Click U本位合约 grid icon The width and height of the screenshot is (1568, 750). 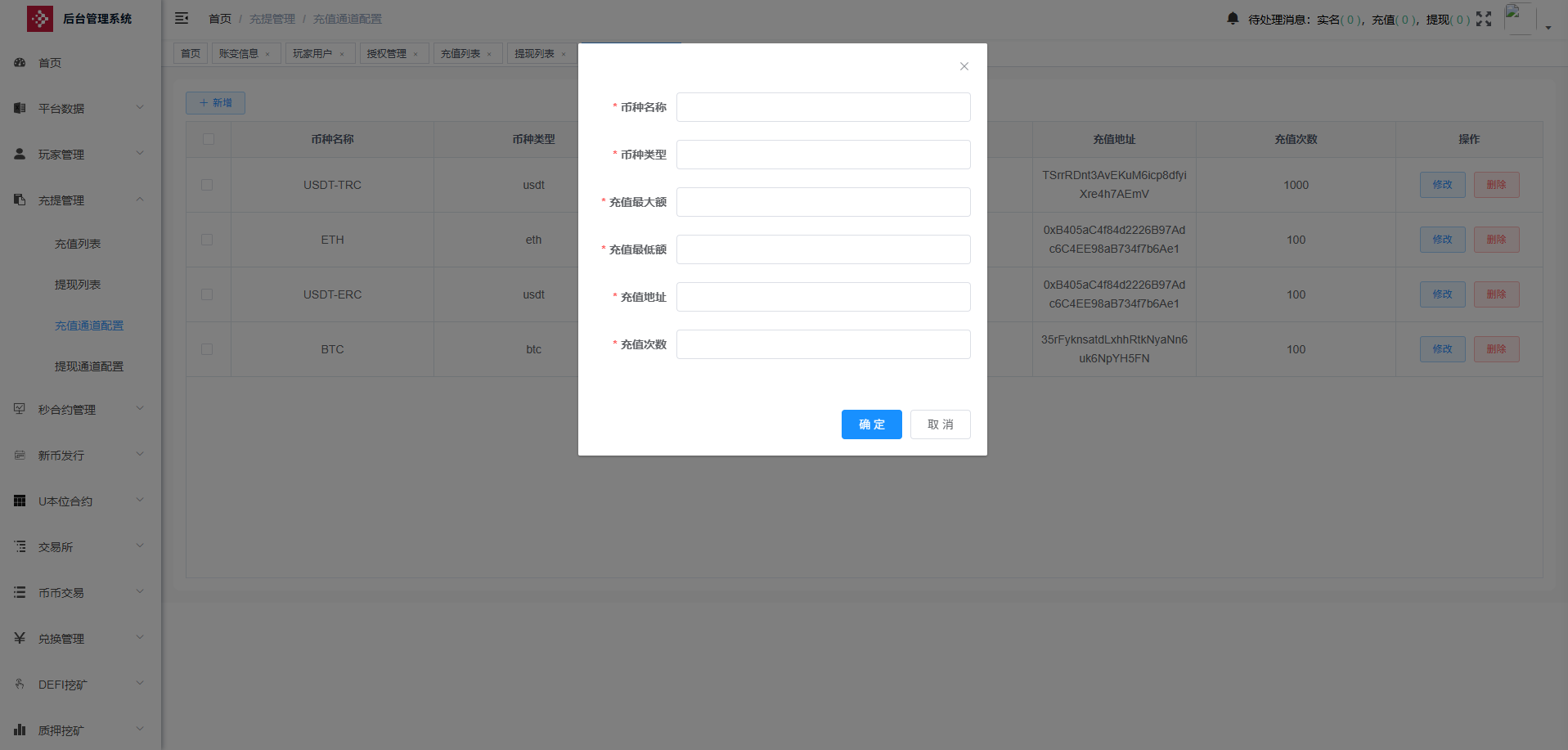pyautogui.click(x=20, y=501)
